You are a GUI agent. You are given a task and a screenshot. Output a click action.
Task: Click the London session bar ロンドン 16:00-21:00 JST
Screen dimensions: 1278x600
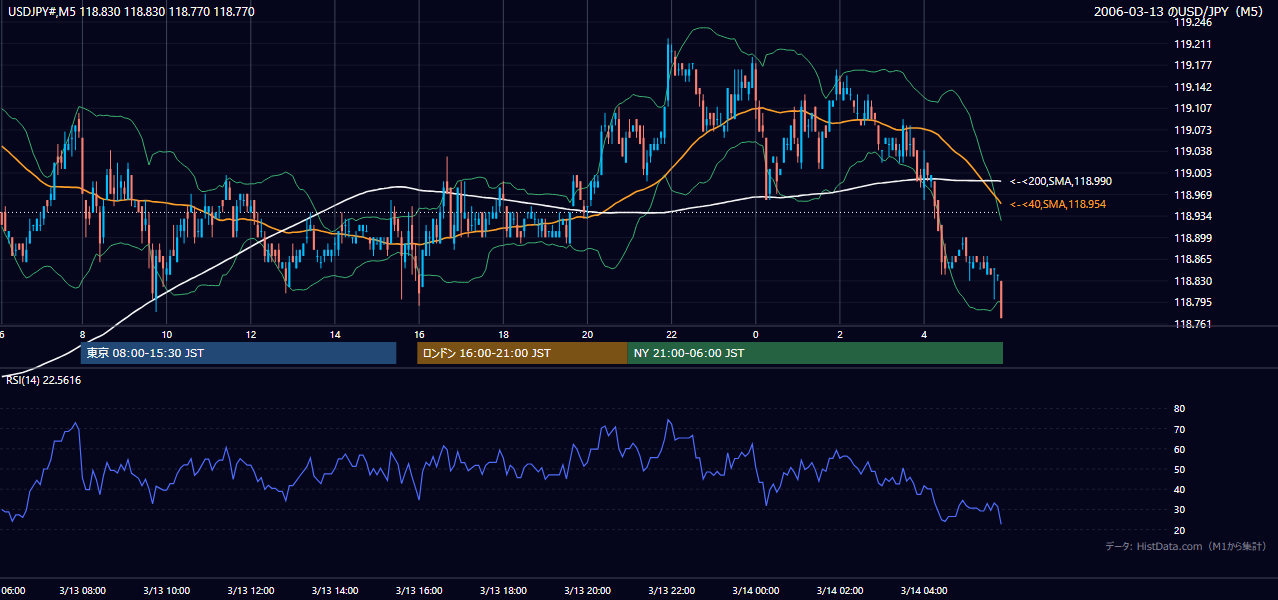click(522, 353)
